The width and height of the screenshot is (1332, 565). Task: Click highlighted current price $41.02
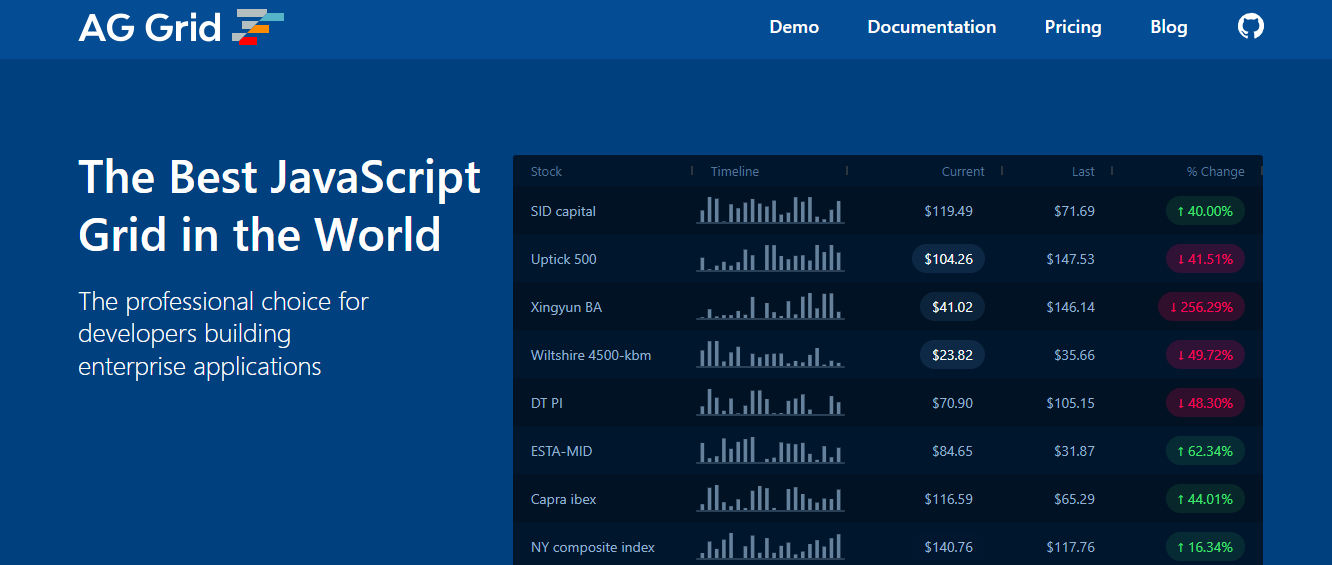coord(952,307)
